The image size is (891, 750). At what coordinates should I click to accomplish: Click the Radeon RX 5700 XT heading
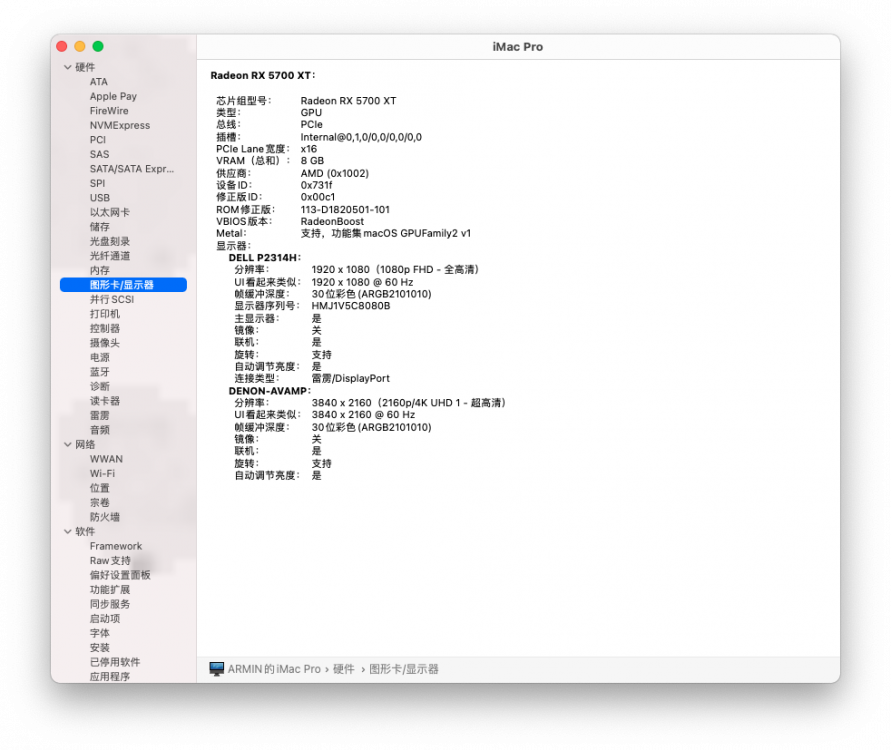(x=263, y=76)
